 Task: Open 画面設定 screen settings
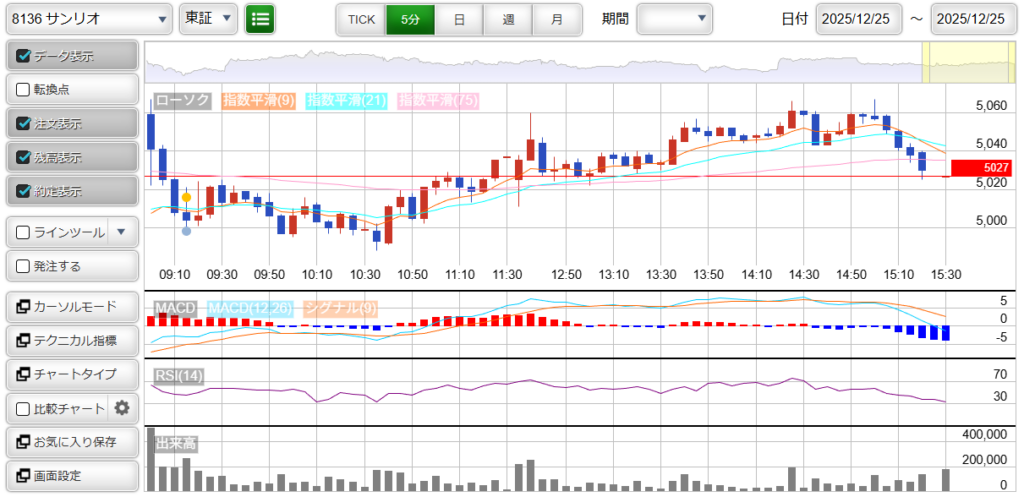70,475
